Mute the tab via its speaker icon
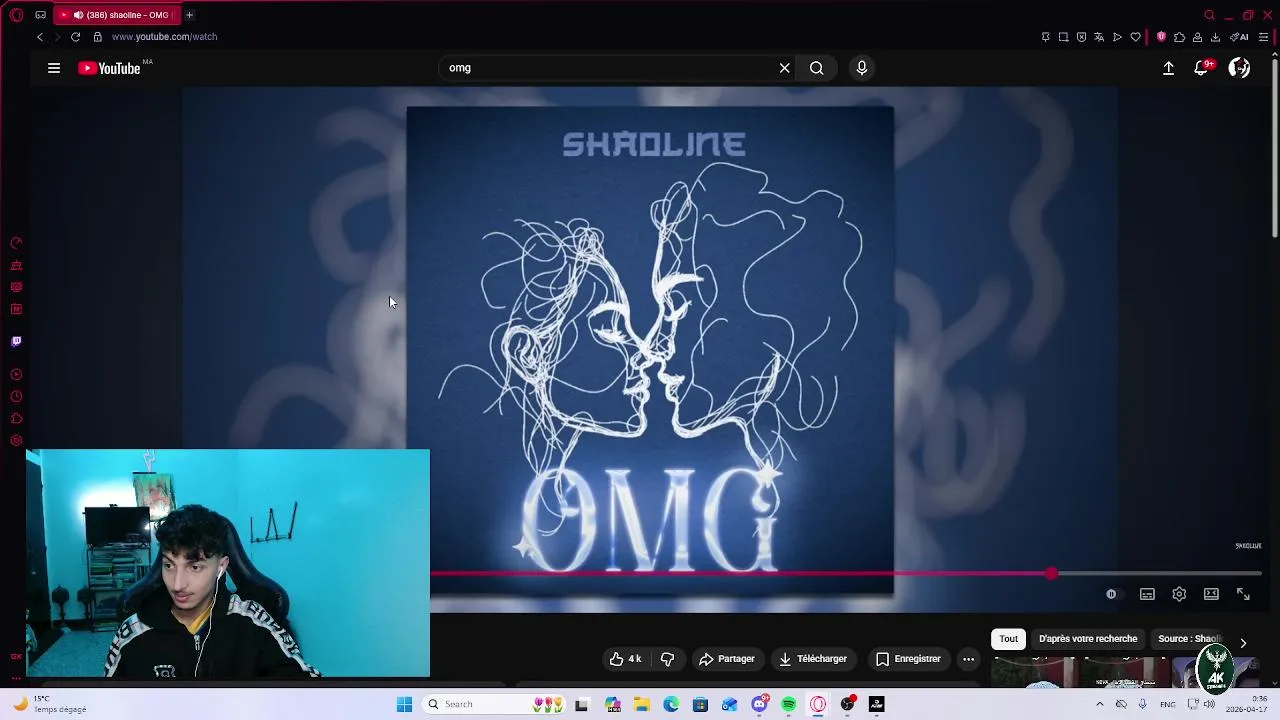This screenshot has height=720, width=1280. pyautogui.click(x=78, y=15)
